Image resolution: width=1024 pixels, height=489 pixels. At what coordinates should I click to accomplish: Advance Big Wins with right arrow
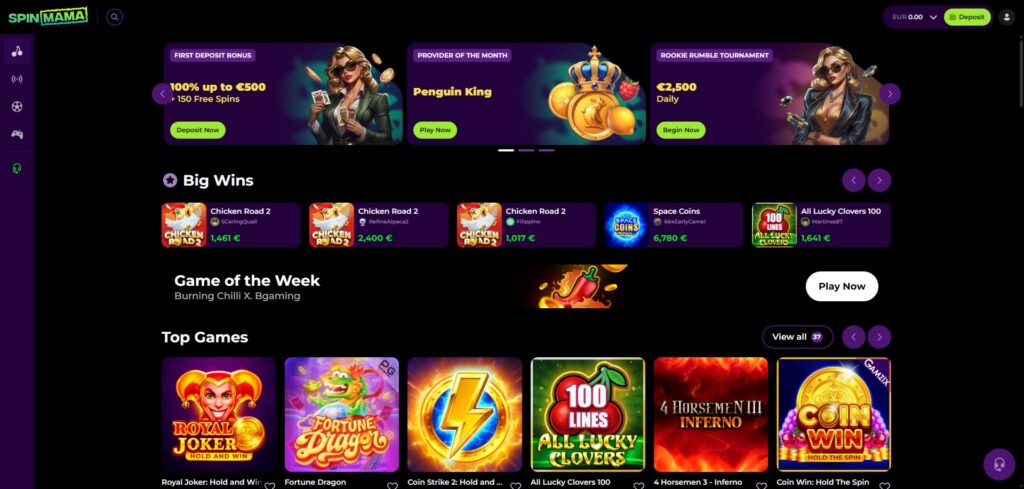(x=879, y=180)
